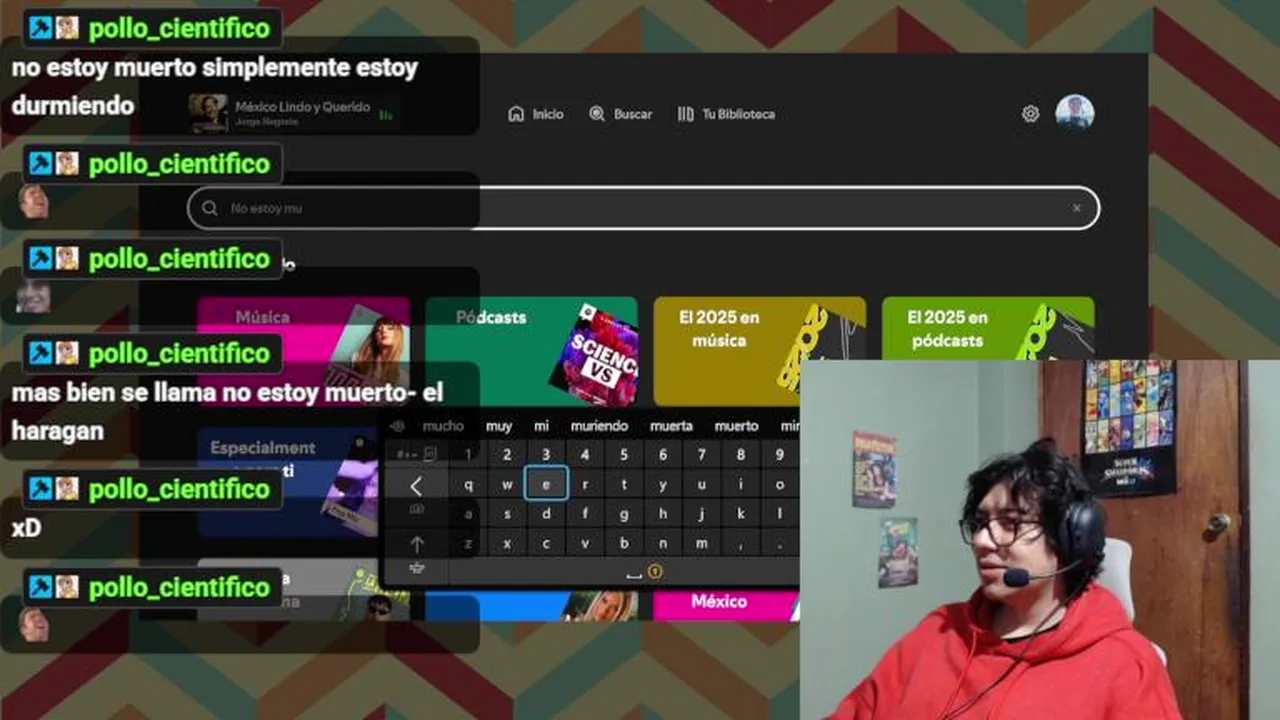Click chat message 'no estoy muerto simplemente estoy durmiendo'
The height and width of the screenshot is (720, 1280).
coord(215,87)
